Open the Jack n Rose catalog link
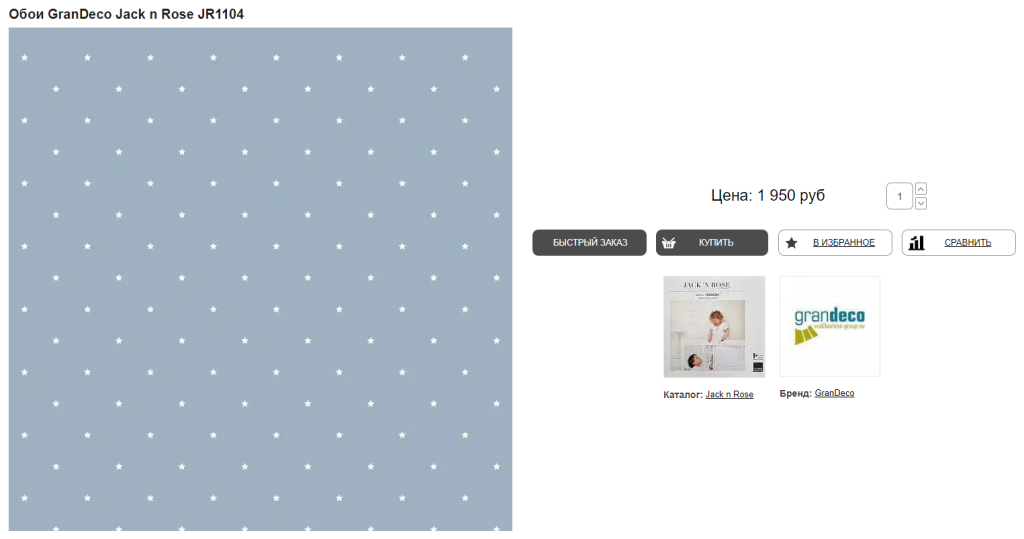 coord(729,395)
